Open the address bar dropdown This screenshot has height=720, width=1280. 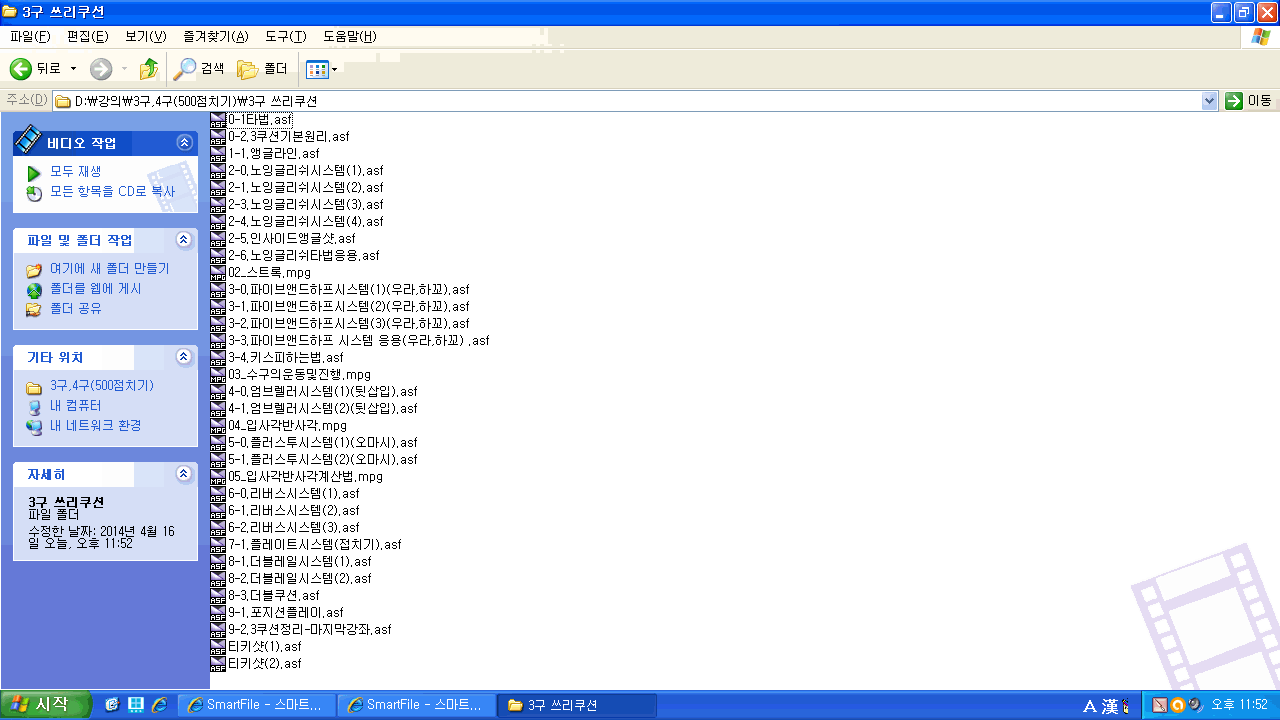pos(1209,101)
